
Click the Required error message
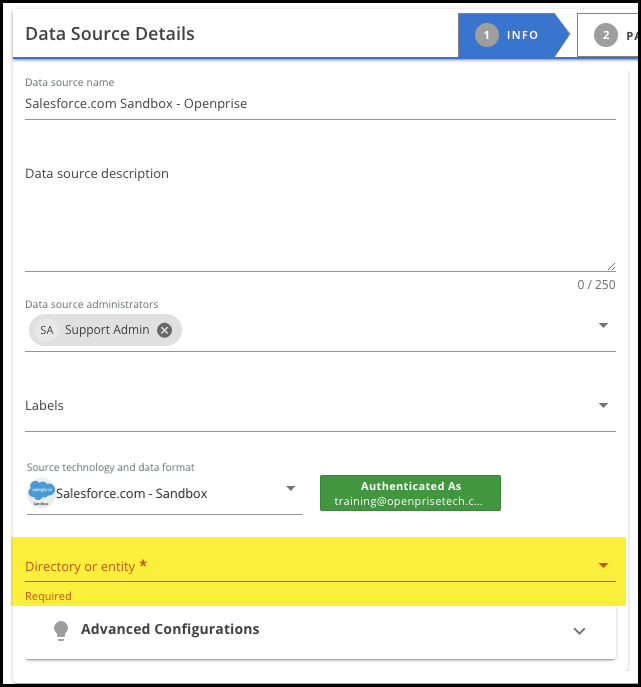click(x=48, y=596)
